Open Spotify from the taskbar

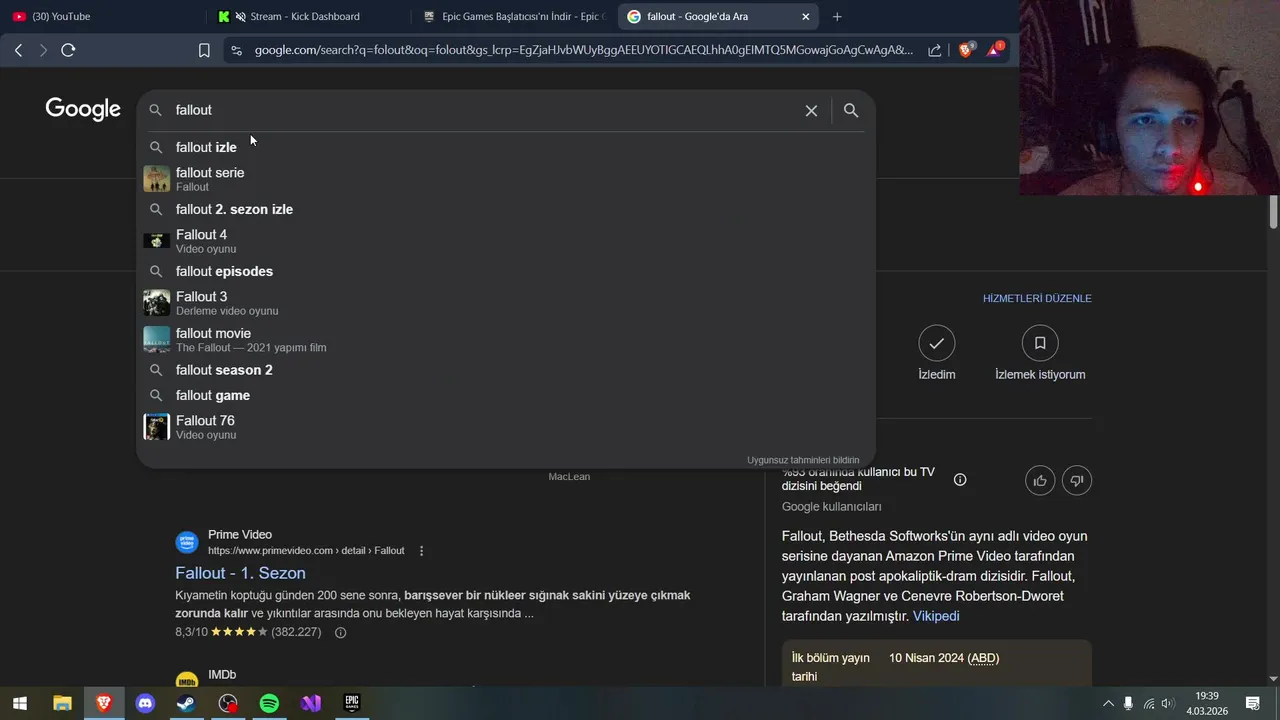269,703
